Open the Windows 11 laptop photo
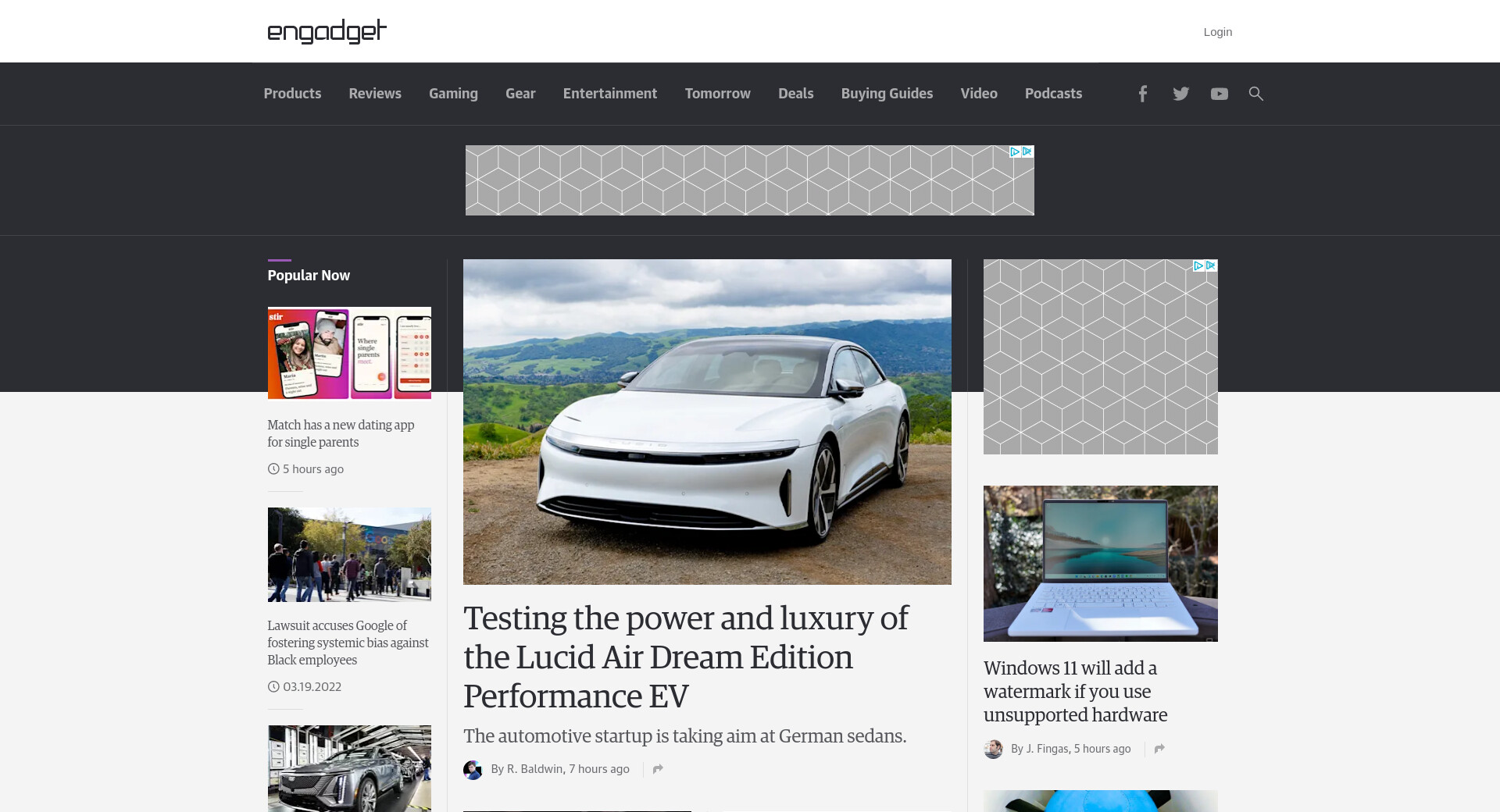Image resolution: width=1500 pixels, height=812 pixels. click(1101, 564)
